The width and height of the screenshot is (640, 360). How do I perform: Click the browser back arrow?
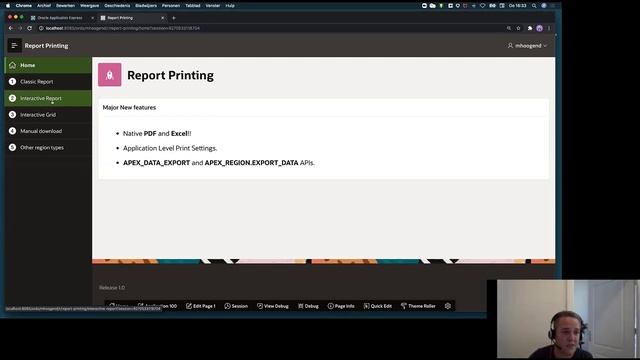[11, 28]
